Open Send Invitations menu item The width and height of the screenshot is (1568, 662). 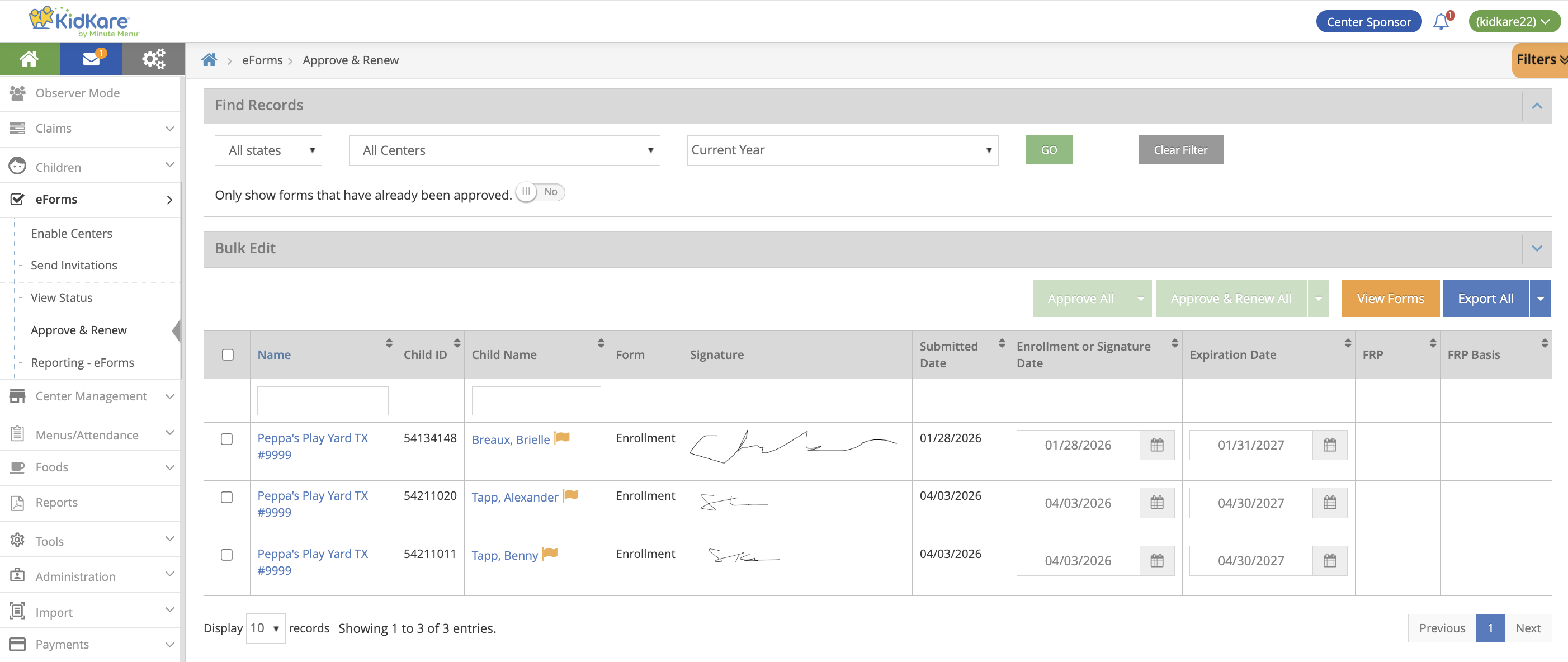click(74, 265)
